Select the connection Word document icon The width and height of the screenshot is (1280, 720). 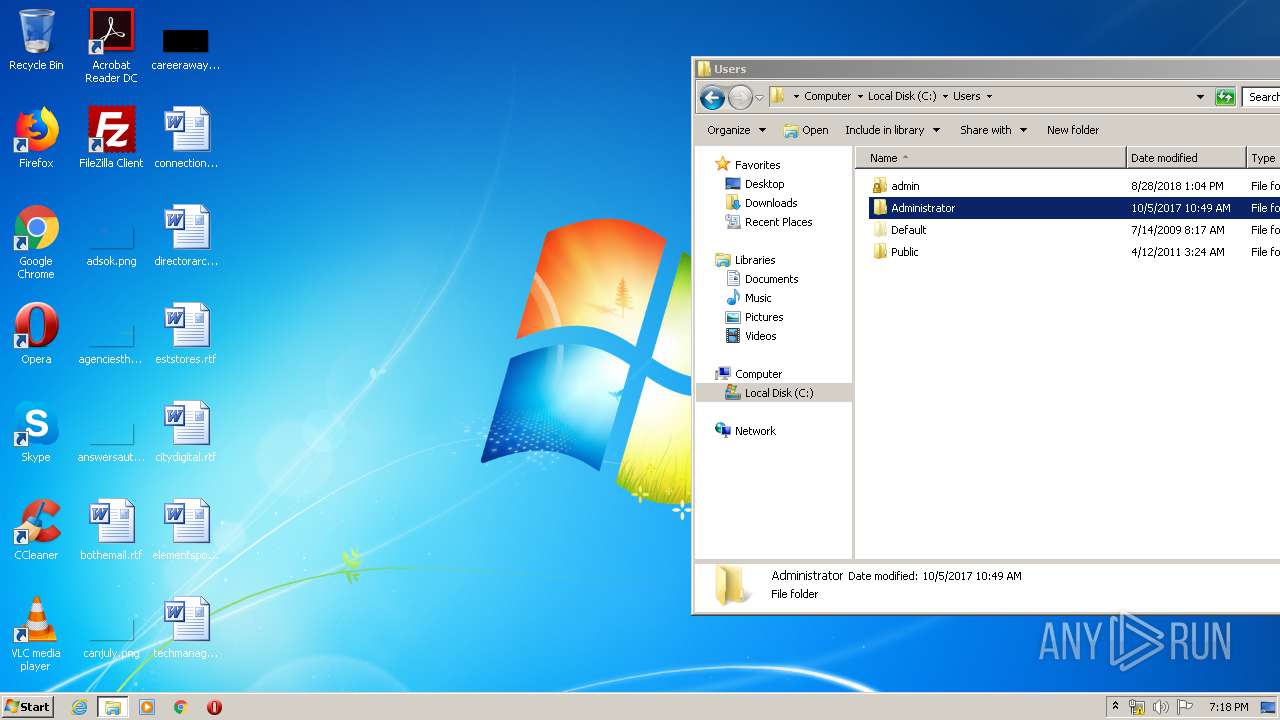(186, 138)
